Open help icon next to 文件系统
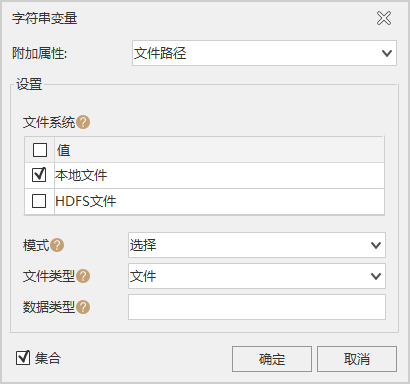 [x=83, y=122]
